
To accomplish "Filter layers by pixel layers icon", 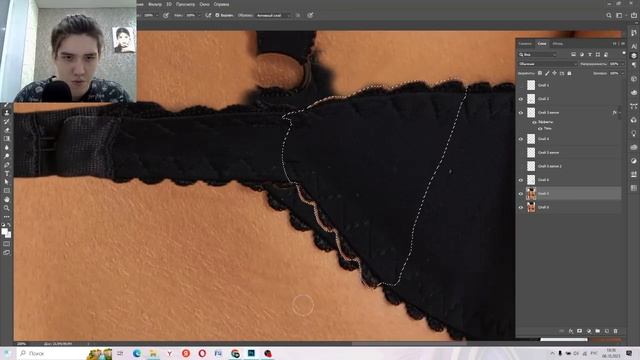I will pos(573,54).
